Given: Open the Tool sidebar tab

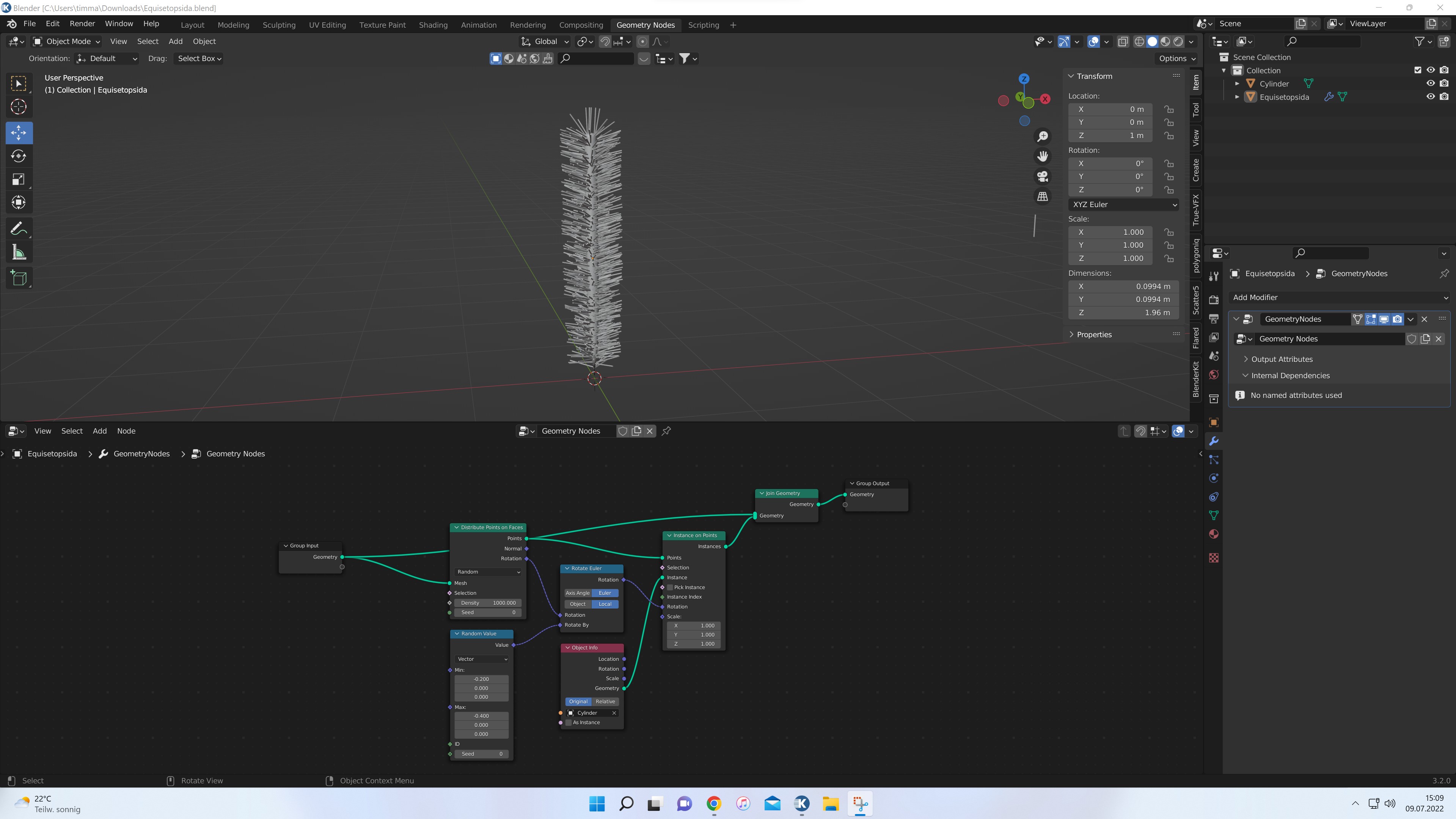Looking at the screenshot, I should (1196, 110).
